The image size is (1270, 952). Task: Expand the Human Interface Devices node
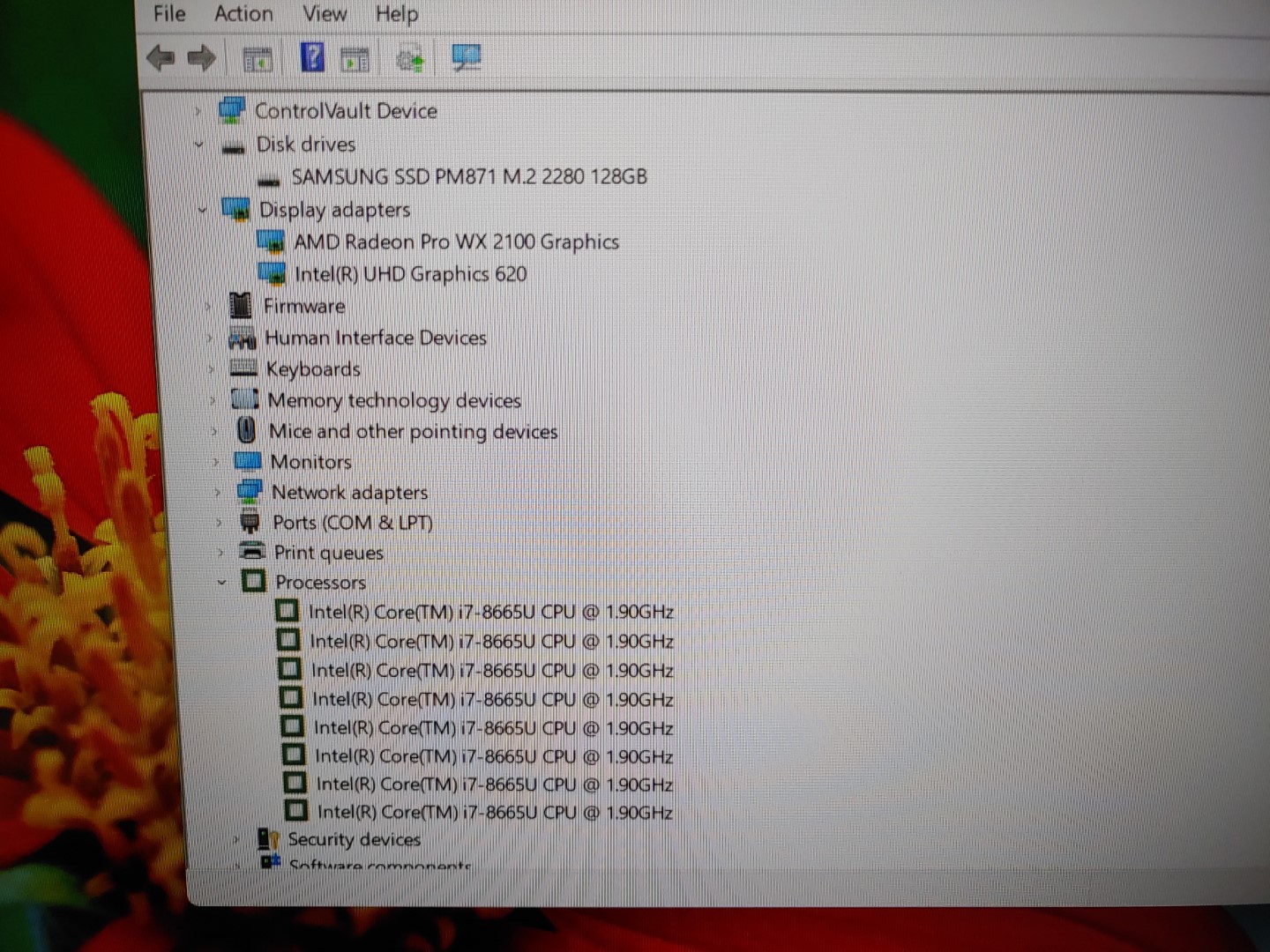[210, 338]
